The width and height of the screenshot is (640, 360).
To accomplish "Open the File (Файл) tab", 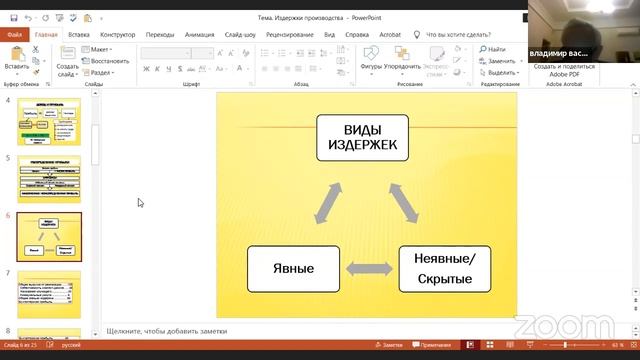I will click(15, 35).
